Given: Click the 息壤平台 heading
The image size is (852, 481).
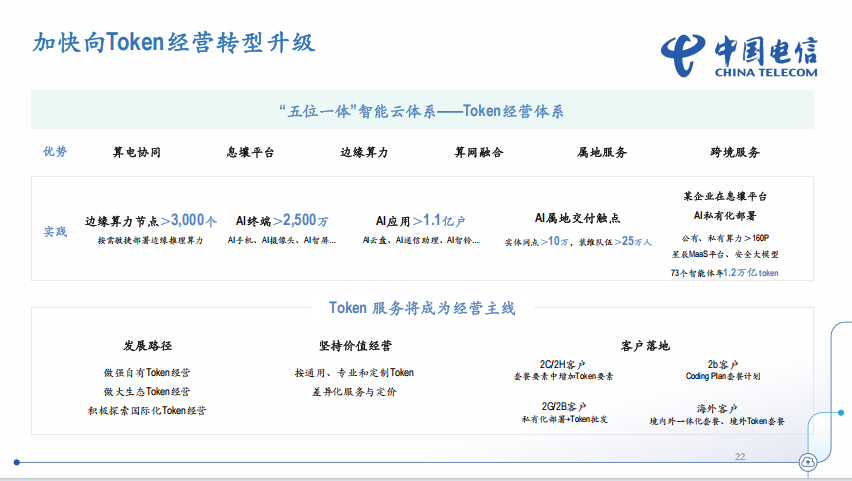Looking at the screenshot, I should pos(250,153).
